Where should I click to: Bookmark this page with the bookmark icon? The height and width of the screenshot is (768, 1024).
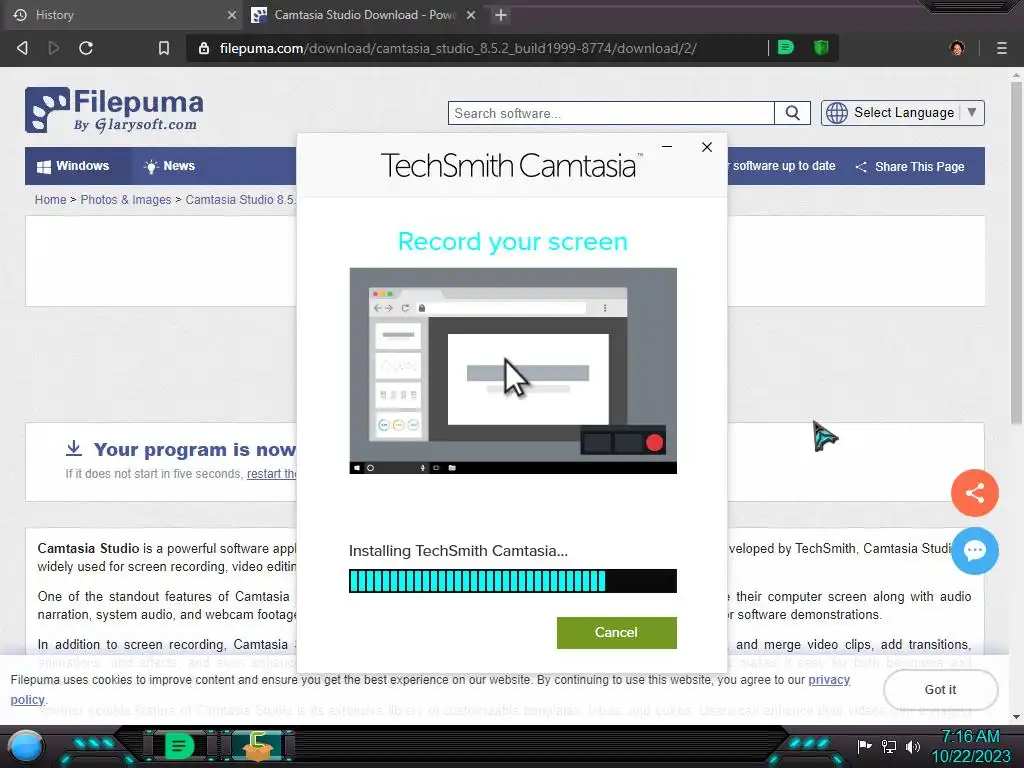164,48
